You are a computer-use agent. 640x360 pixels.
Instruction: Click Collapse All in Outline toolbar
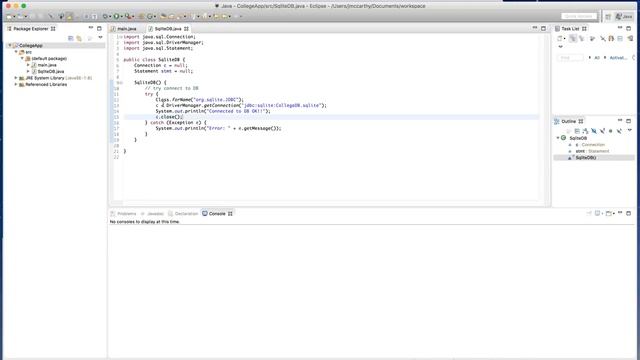point(577,131)
